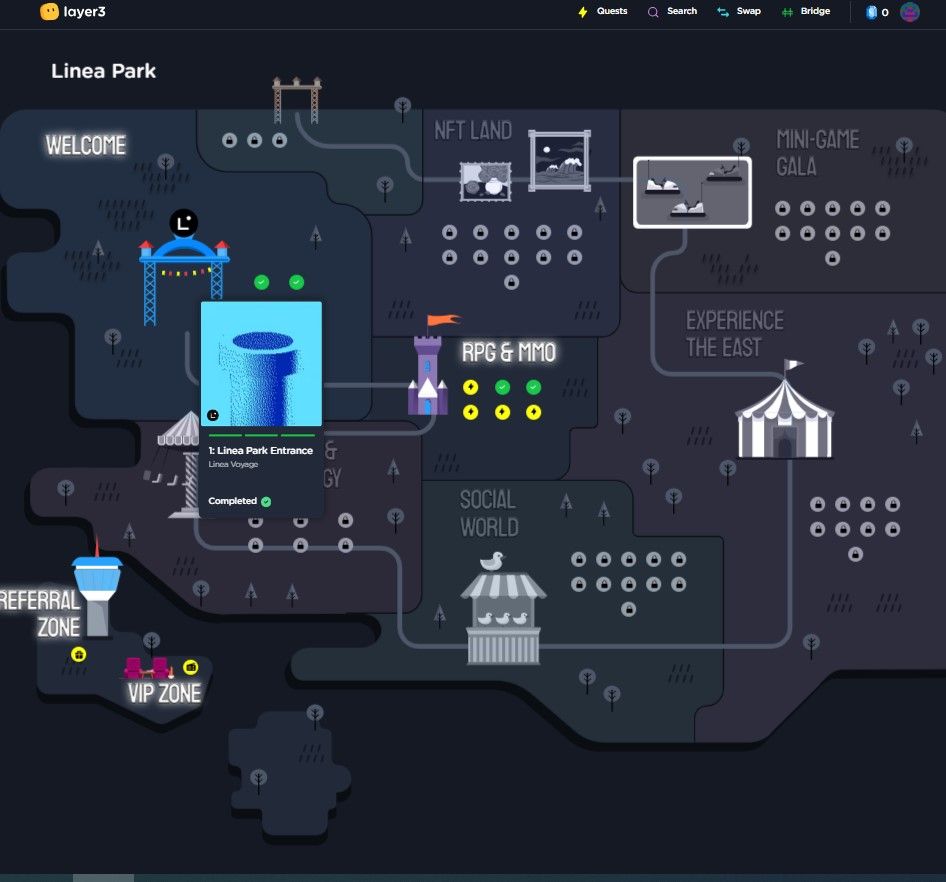946x882 pixels.
Task: Open the middle yellow quest in RPG & MMO bottom row
Action: click(x=502, y=412)
